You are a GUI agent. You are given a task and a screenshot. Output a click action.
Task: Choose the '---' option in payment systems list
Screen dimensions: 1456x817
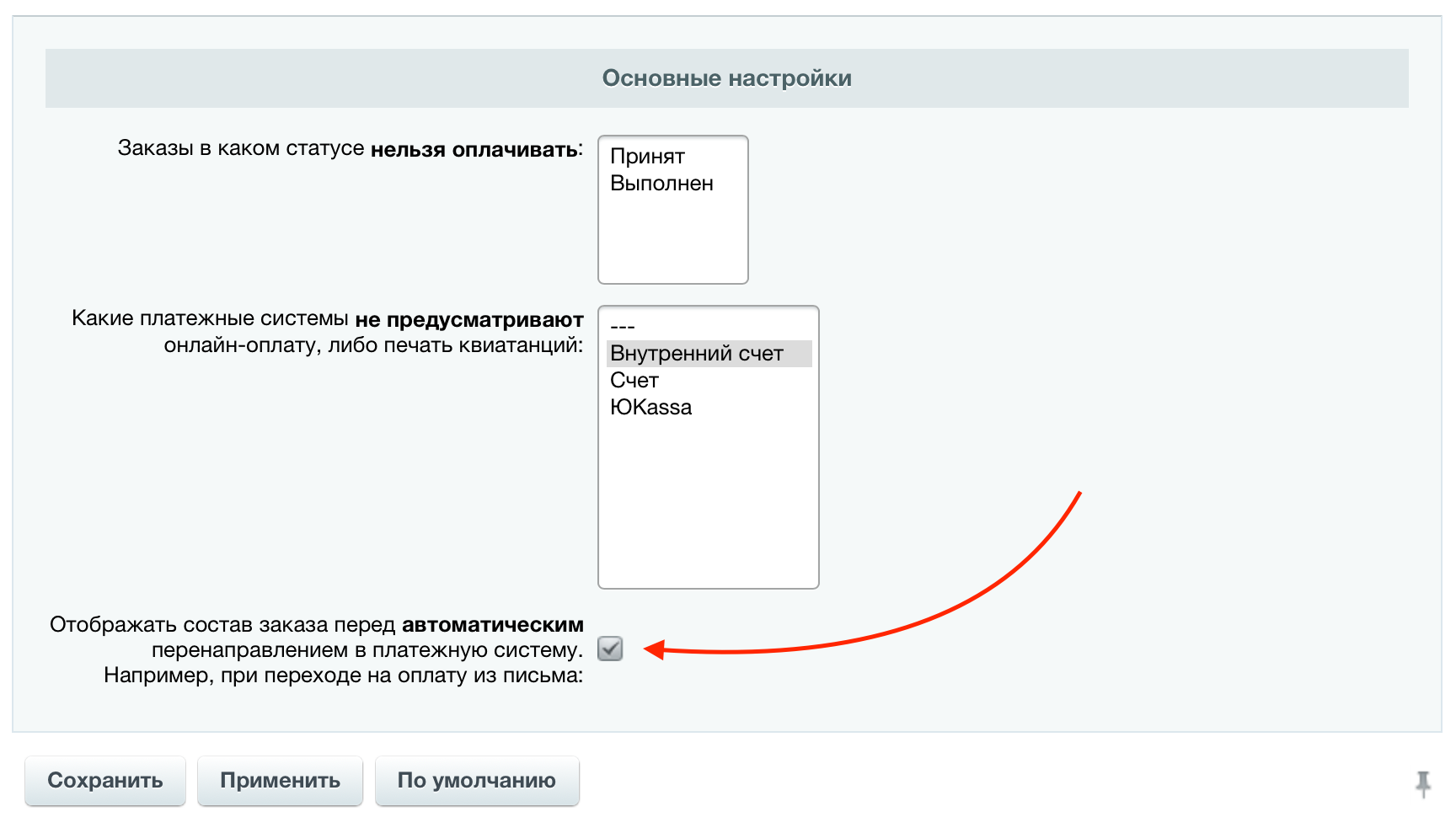click(x=623, y=327)
